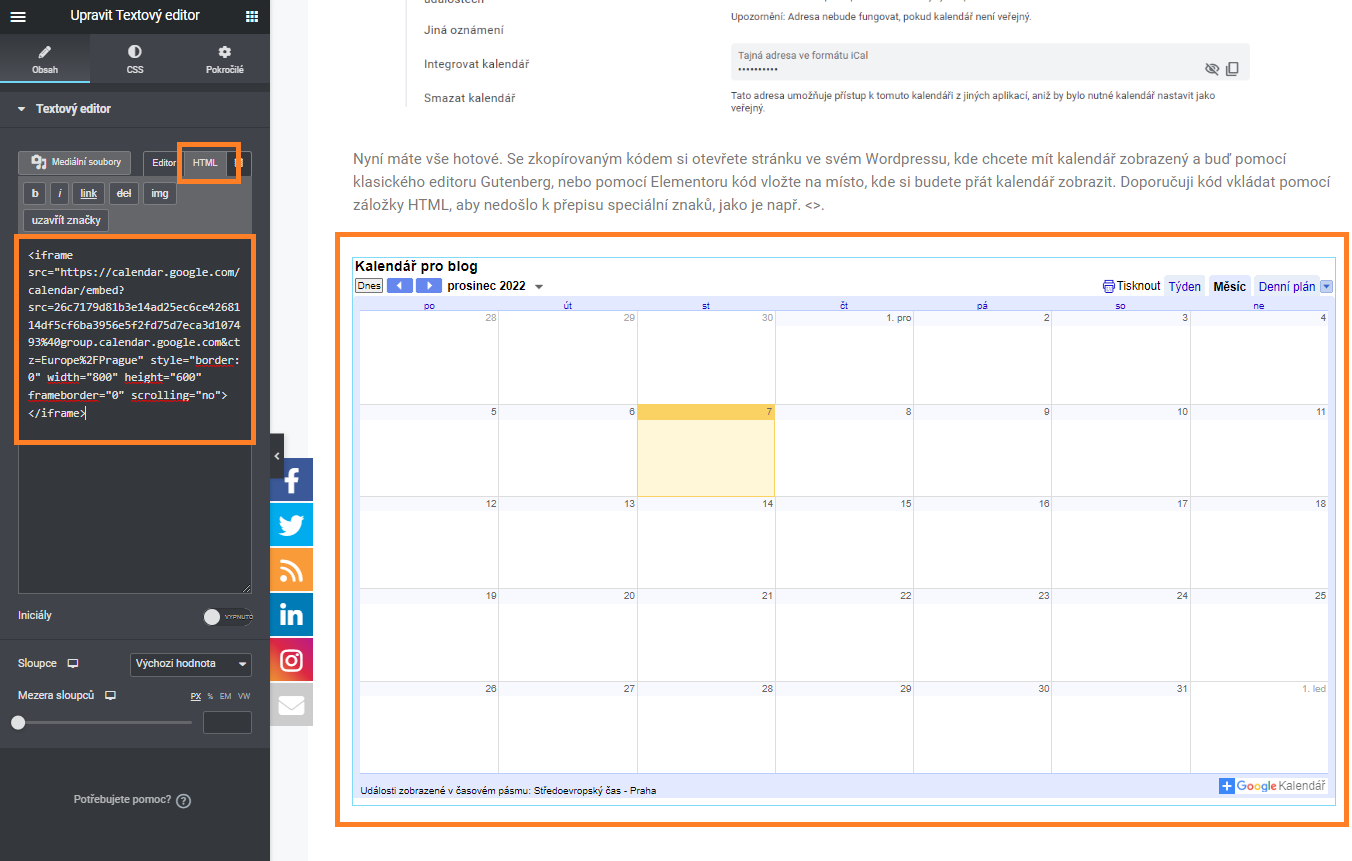Click the email envelope sidebar icon

[291, 705]
